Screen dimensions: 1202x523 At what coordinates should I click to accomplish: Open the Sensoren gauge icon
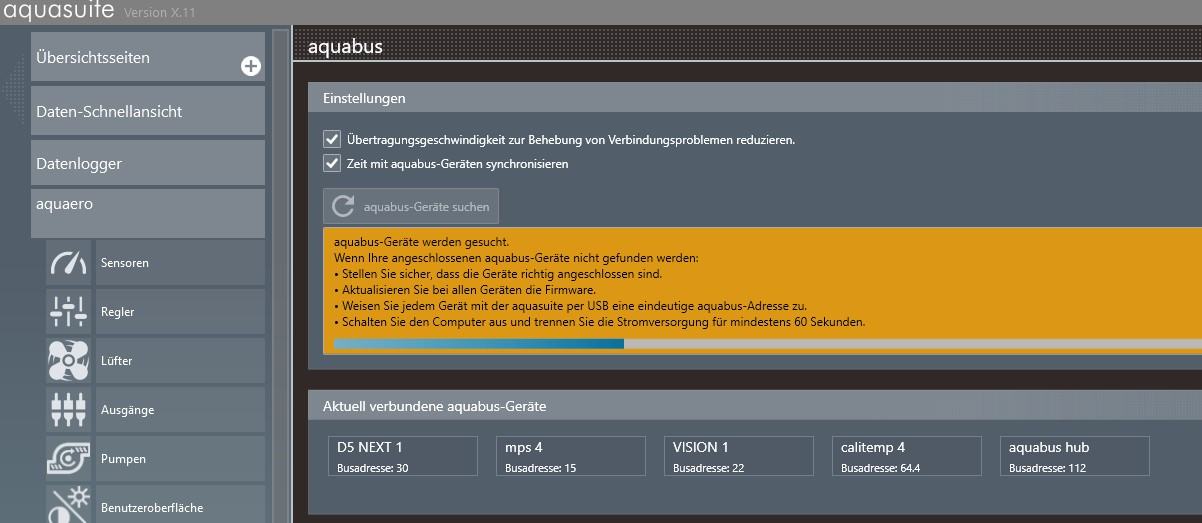tap(68, 263)
